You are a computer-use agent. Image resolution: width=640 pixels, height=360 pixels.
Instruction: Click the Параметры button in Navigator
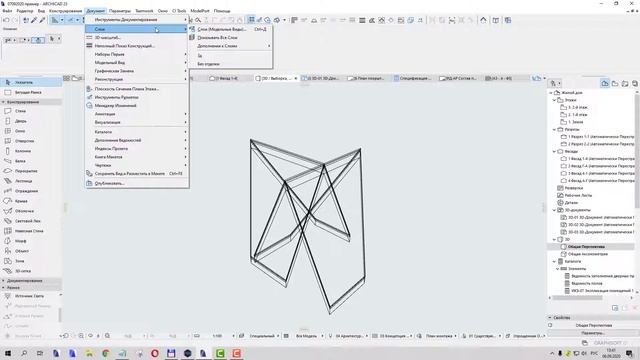click(593, 333)
